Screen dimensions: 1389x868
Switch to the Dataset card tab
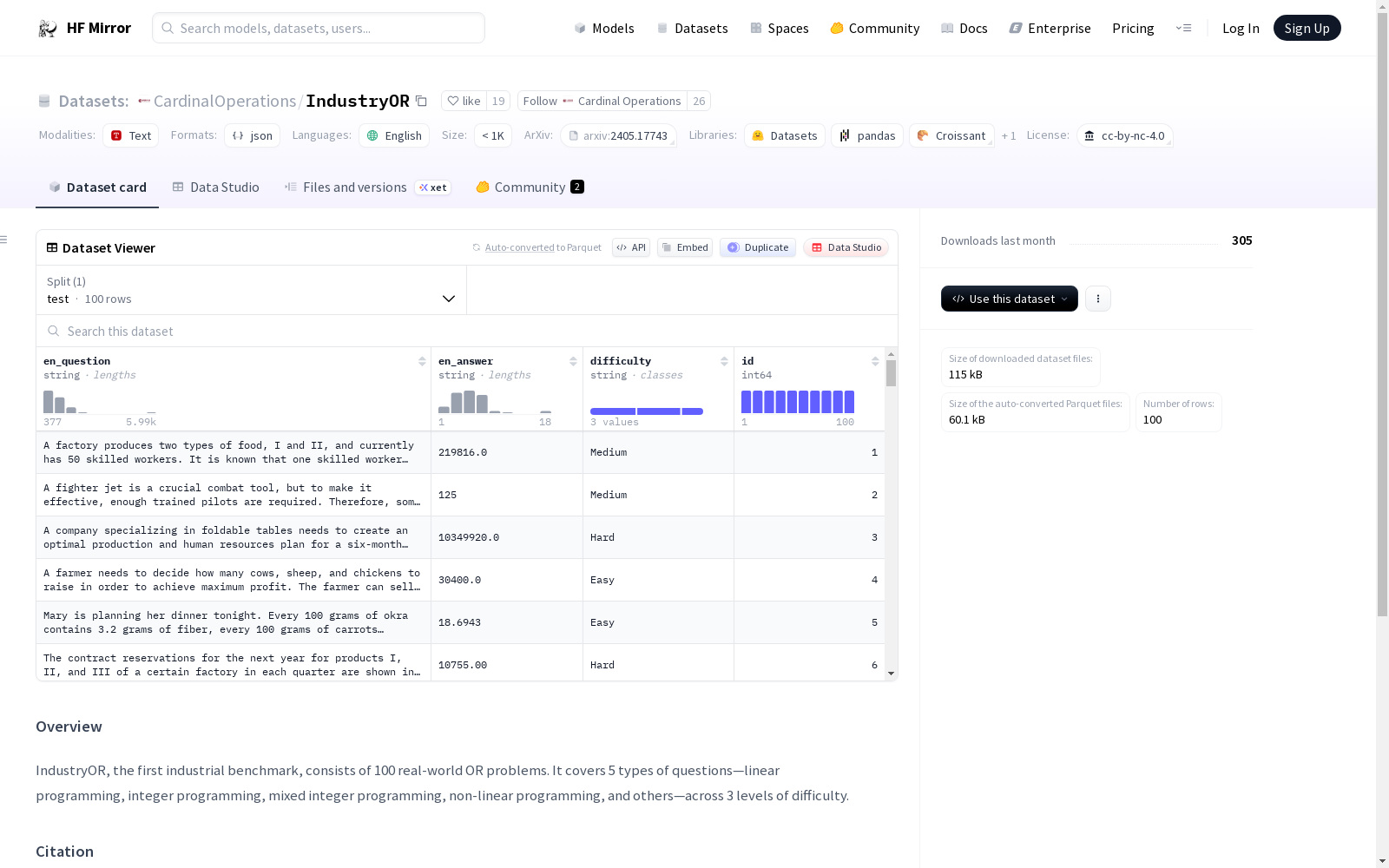97,187
